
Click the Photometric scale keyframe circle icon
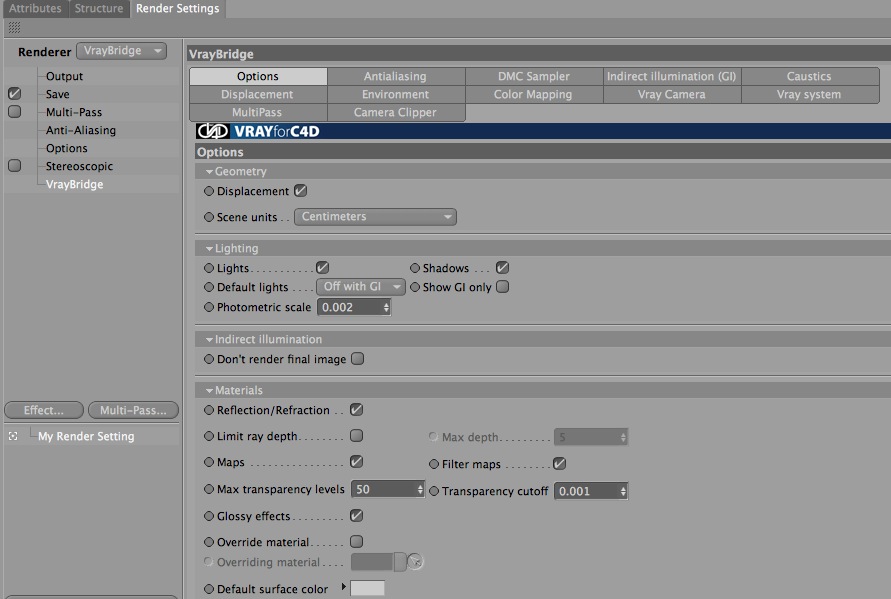pyautogui.click(x=209, y=307)
